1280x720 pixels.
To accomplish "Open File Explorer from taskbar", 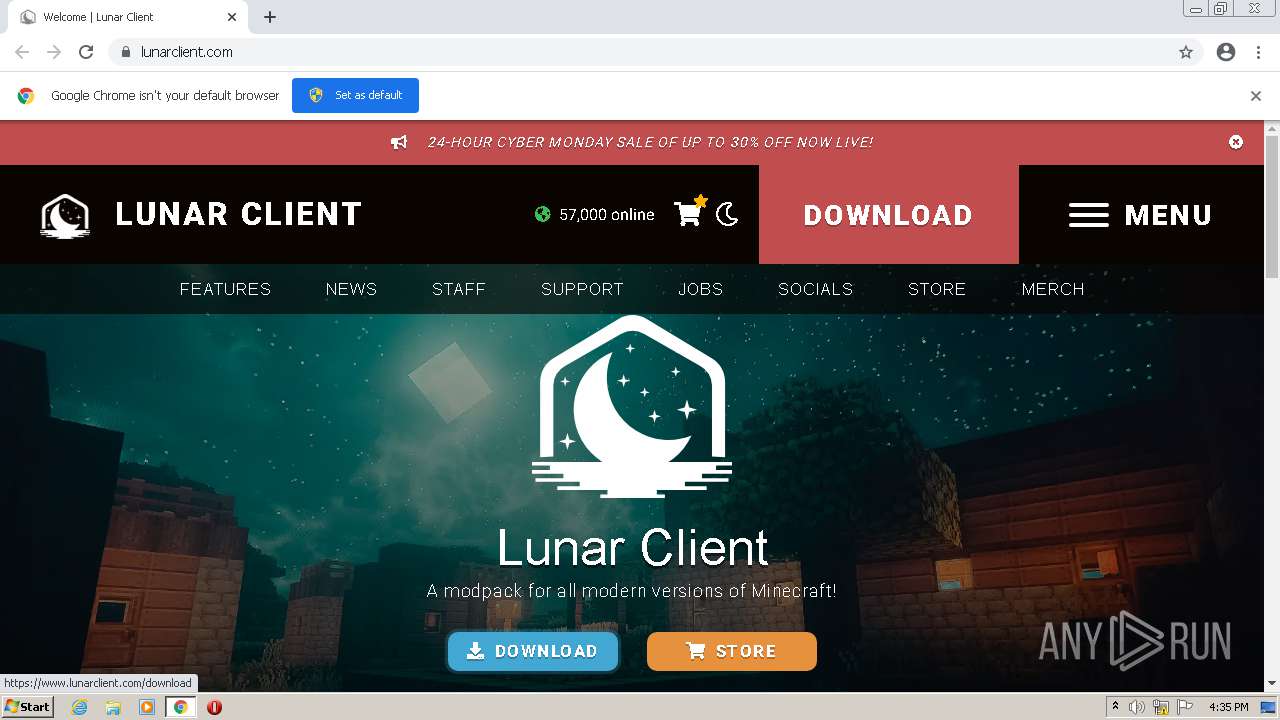I will (x=113, y=707).
